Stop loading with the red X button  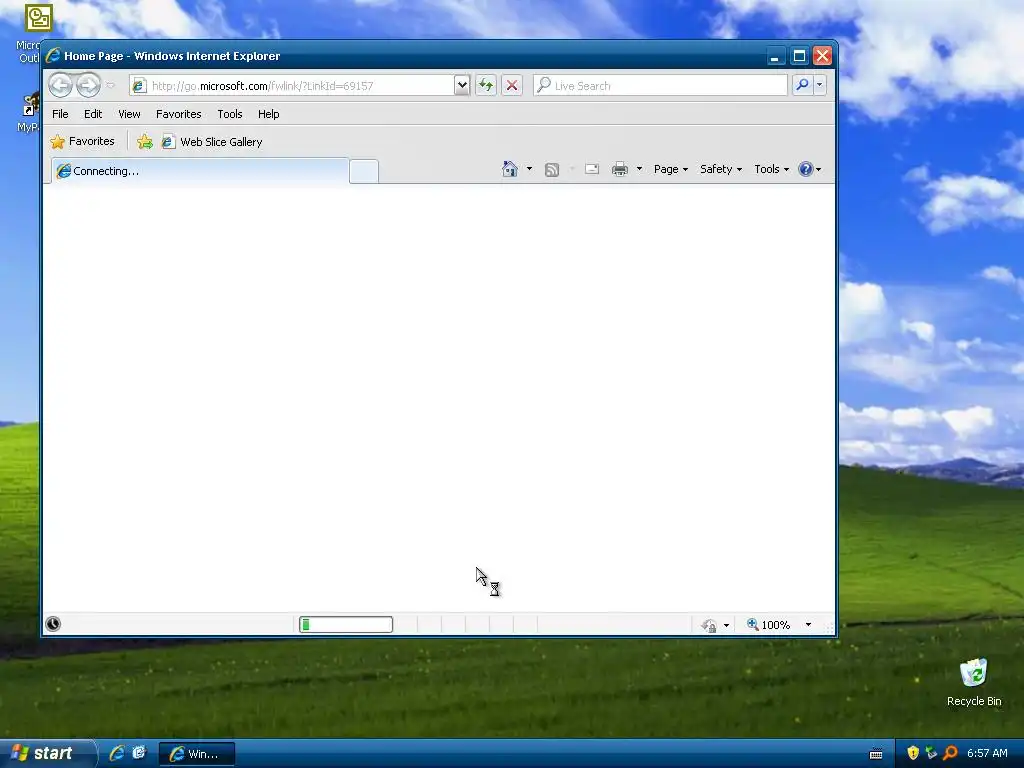pos(512,85)
